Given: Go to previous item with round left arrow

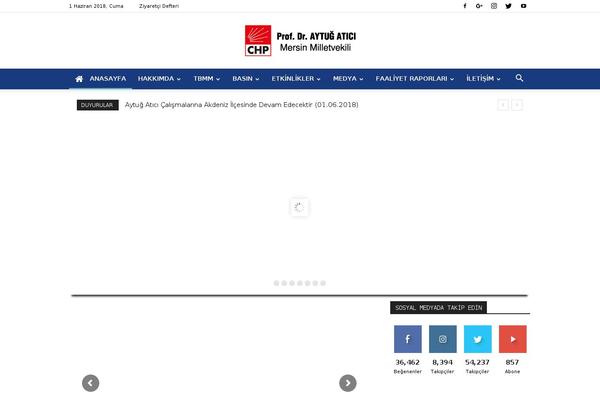Looking at the screenshot, I should pyautogui.click(x=91, y=383).
